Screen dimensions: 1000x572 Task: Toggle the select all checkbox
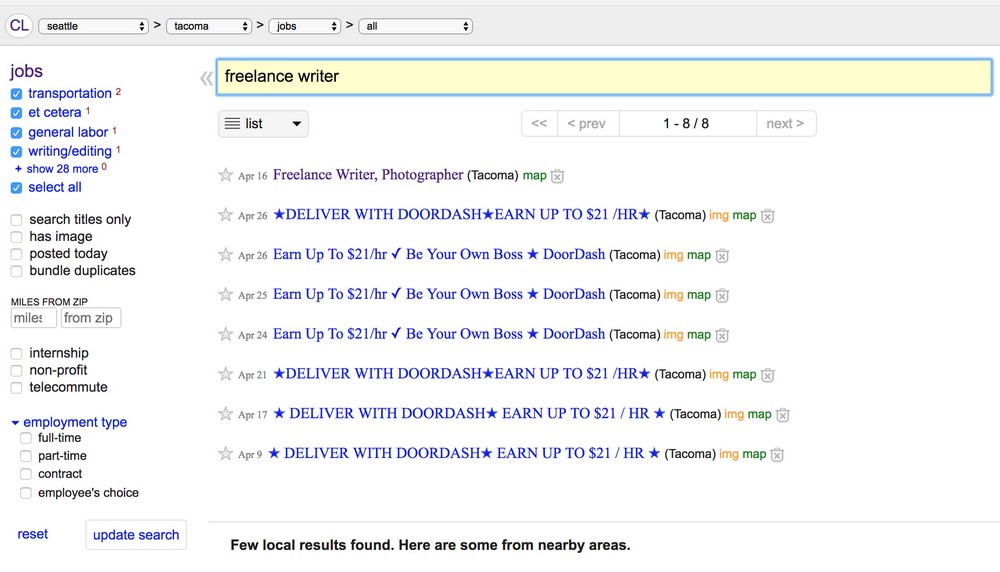coord(17,187)
